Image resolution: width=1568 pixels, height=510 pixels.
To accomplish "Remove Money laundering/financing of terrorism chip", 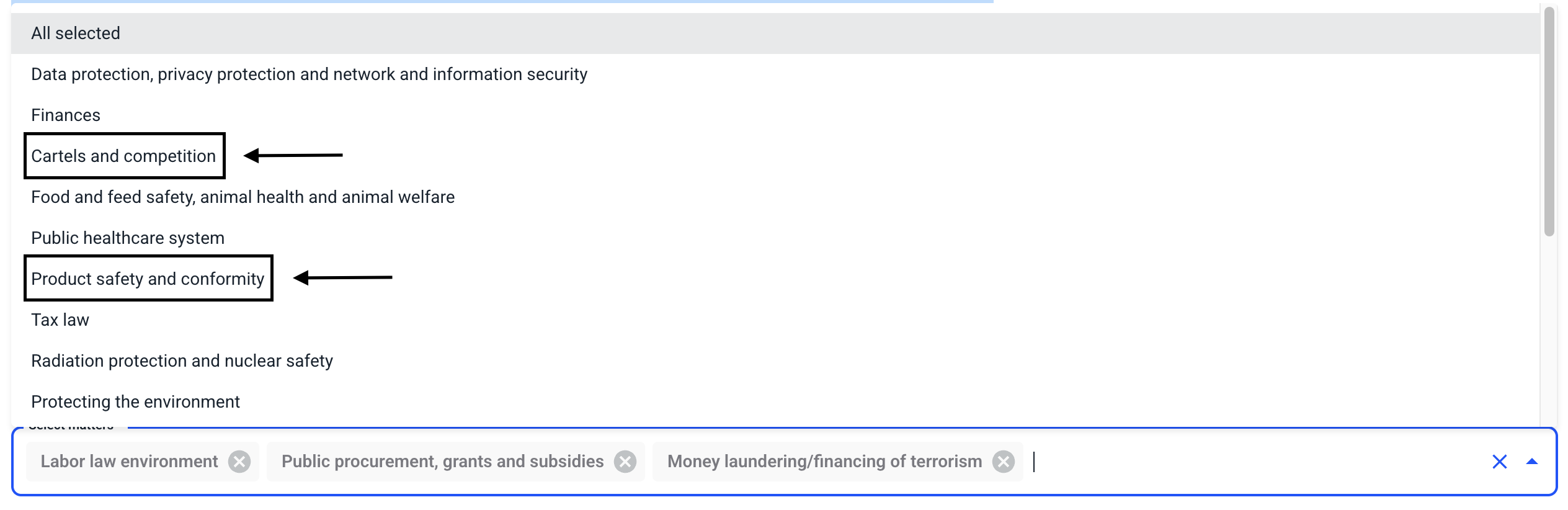I will pos(1003,462).
